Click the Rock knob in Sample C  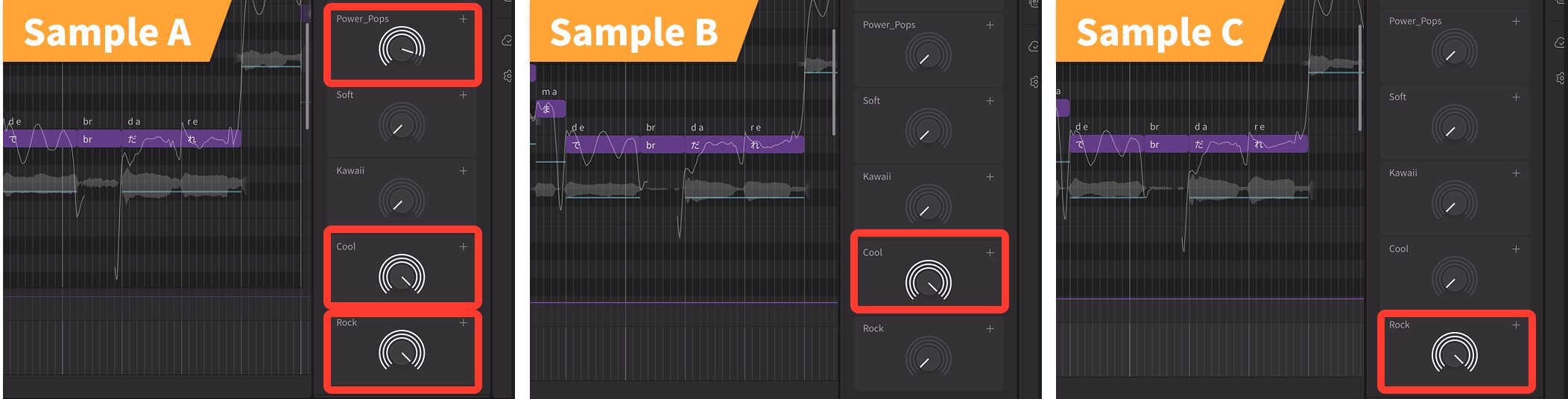(x=1454, y=354)
